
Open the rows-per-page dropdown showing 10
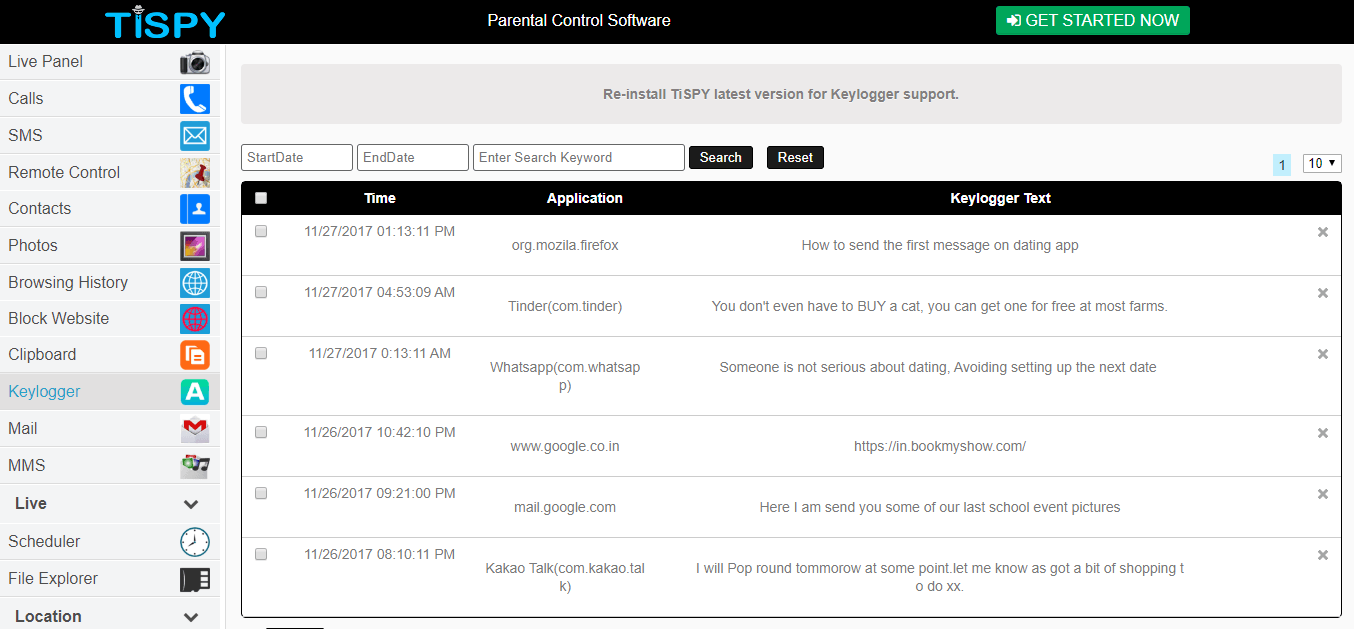1322,163
